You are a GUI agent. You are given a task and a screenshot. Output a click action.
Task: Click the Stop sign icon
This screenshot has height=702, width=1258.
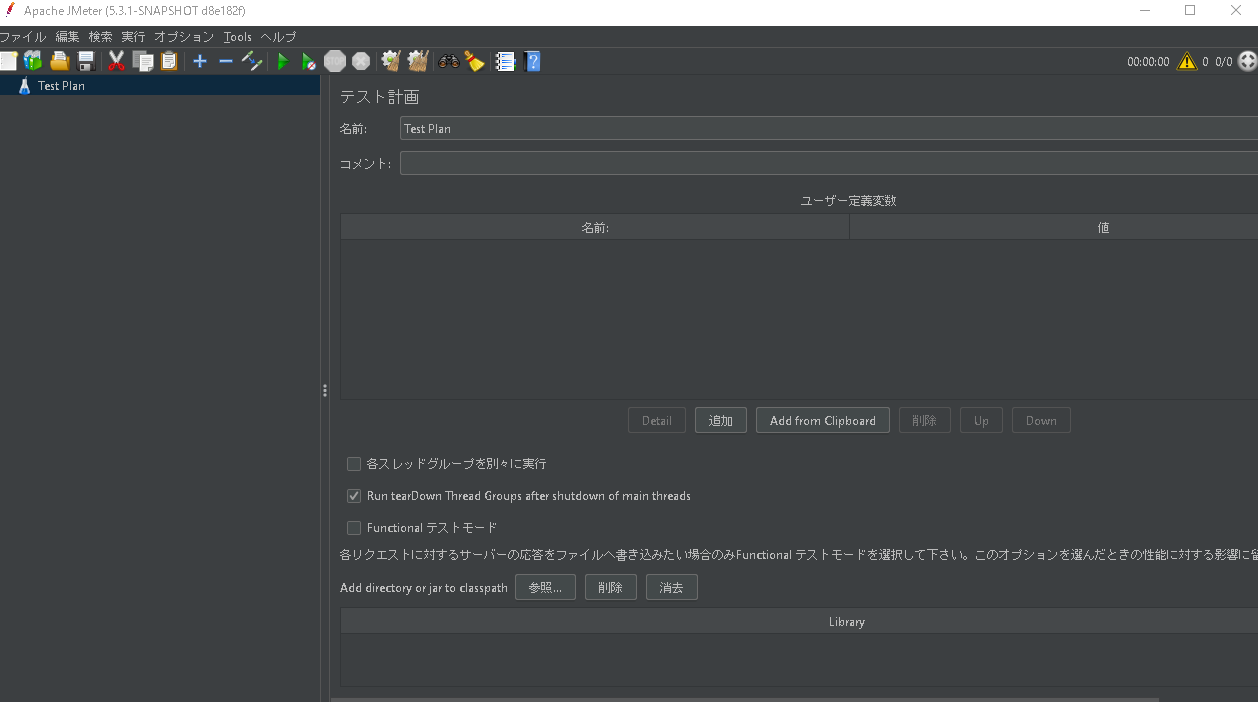pos(335,61)
